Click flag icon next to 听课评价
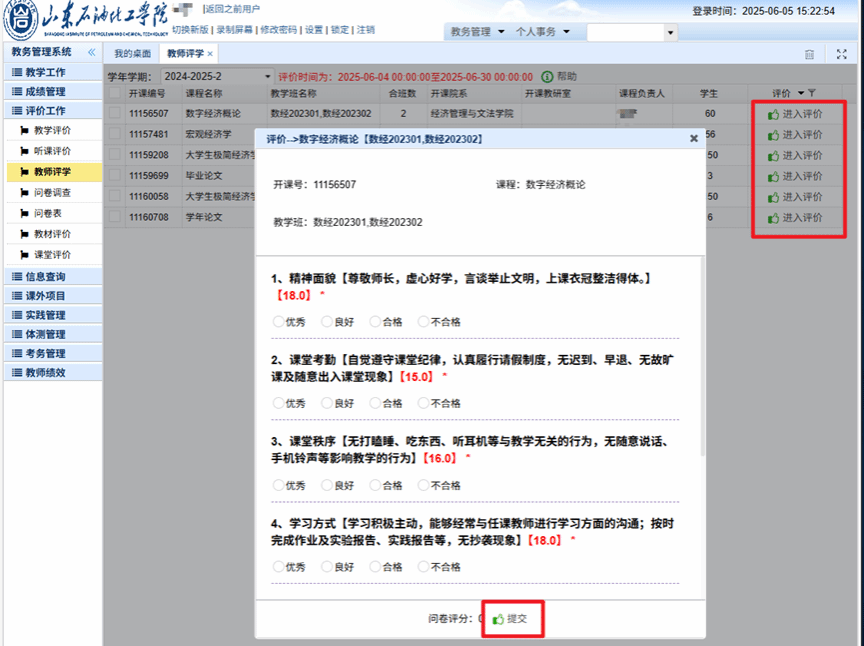Image resolution: width=864 pixels, height=646 pixels. pyautogui.click(x=24, y=151)
